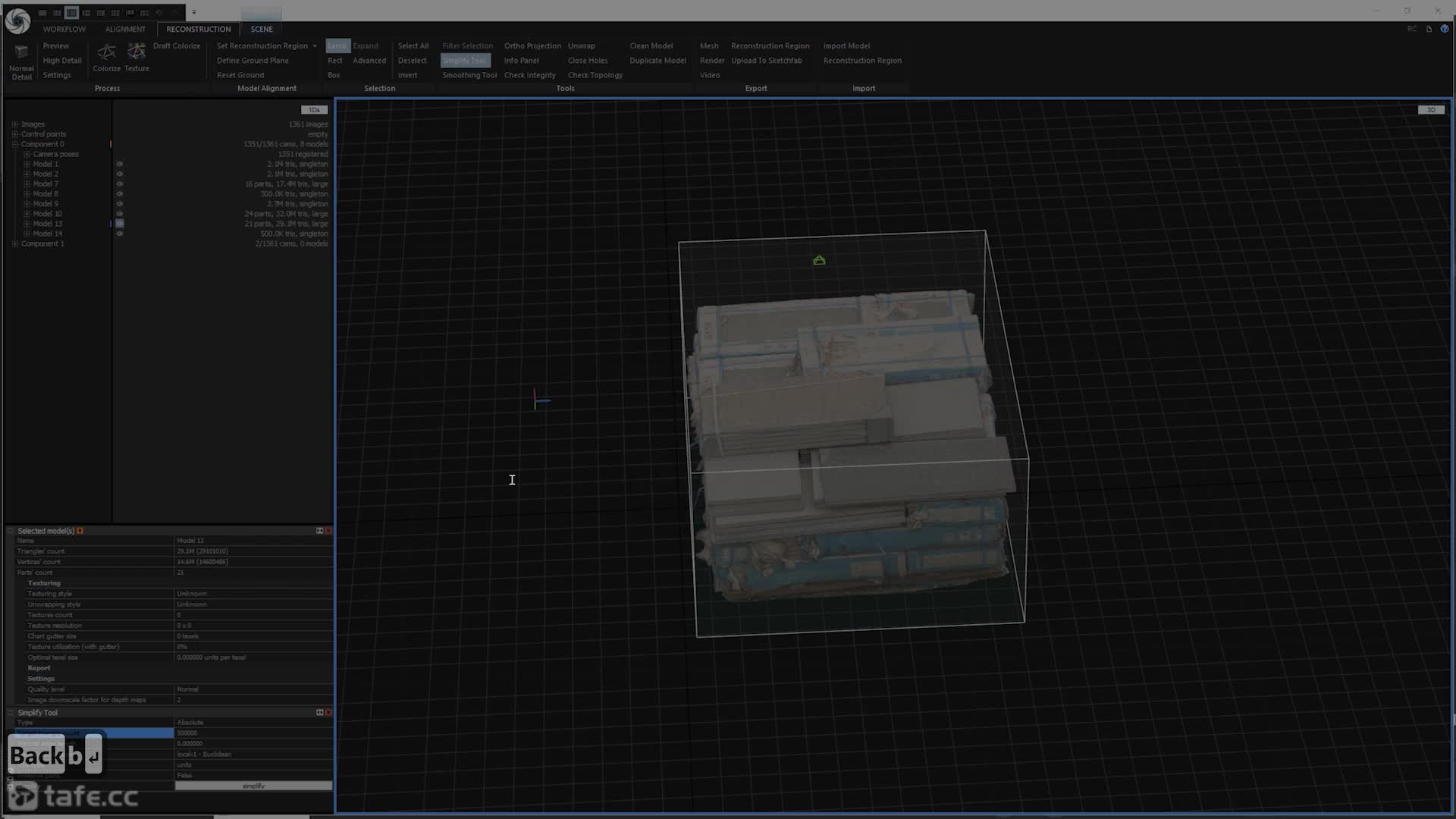Click the High Detail button
The image size is (1456, 819).
pos(62,61)
